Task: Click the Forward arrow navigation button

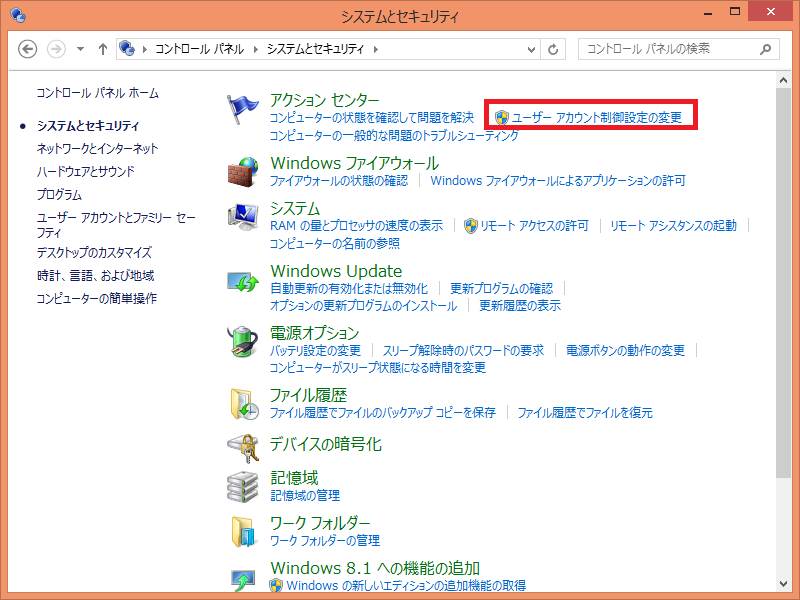Action: (x=56, y=49)
